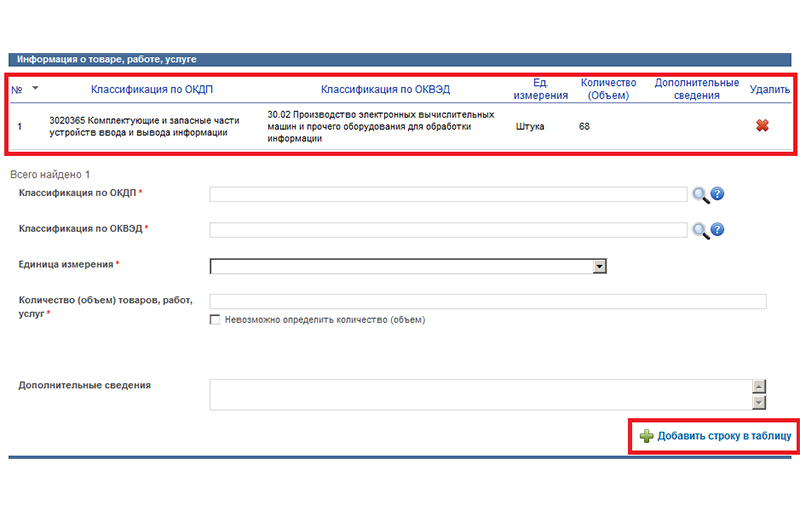Click the 'Штука' unit cell
This screenshot has width=800, height=511.
click(x=530, y=126)
